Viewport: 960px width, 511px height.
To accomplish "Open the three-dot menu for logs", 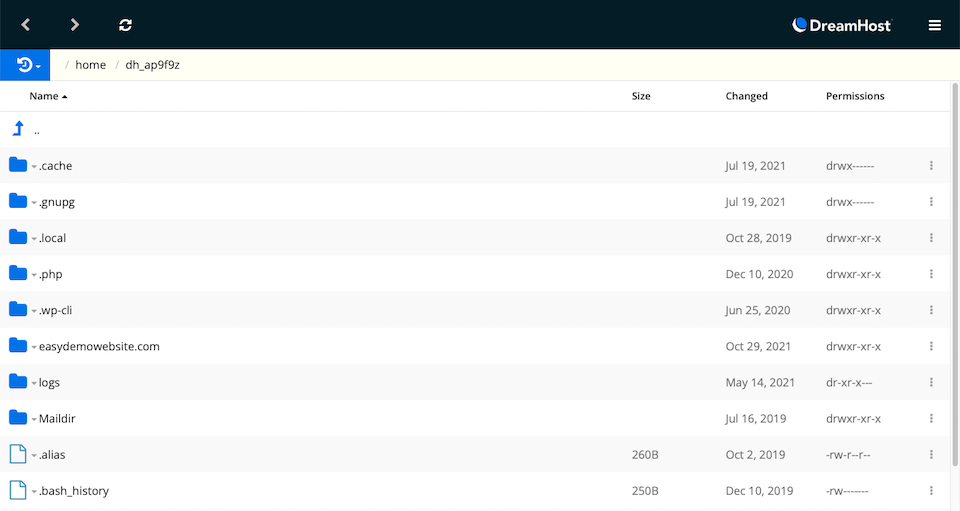I will pos(931,382).
